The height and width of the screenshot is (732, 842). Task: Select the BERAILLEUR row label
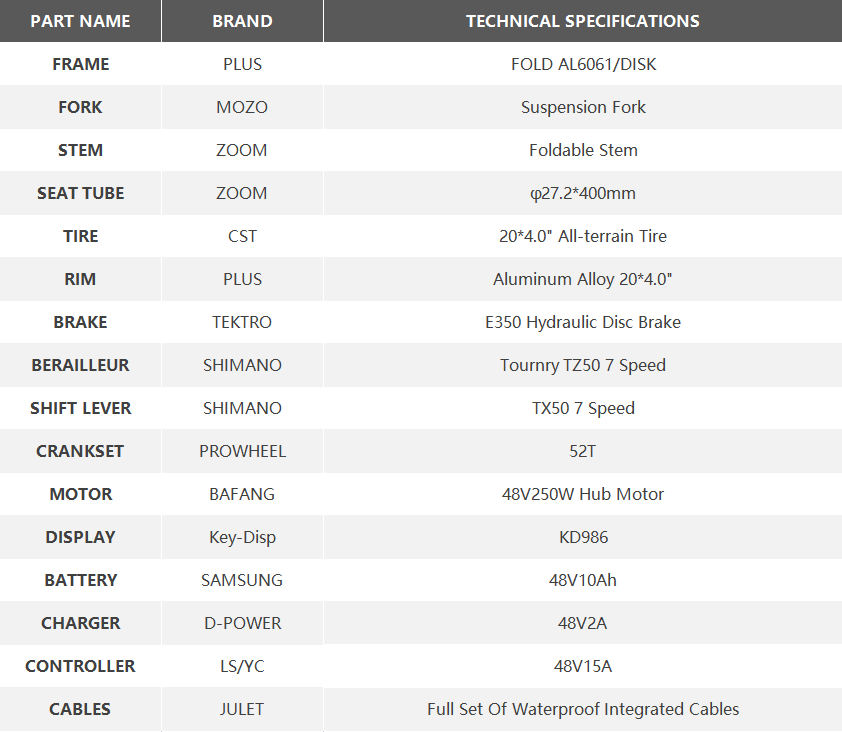80,365
